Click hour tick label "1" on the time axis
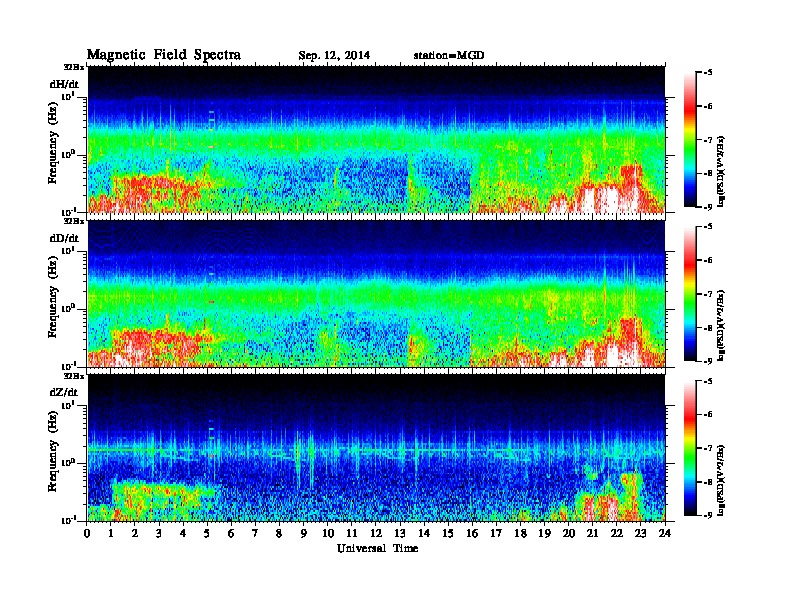The width and height of the screenshot is (792, 612). pos(111,533)
